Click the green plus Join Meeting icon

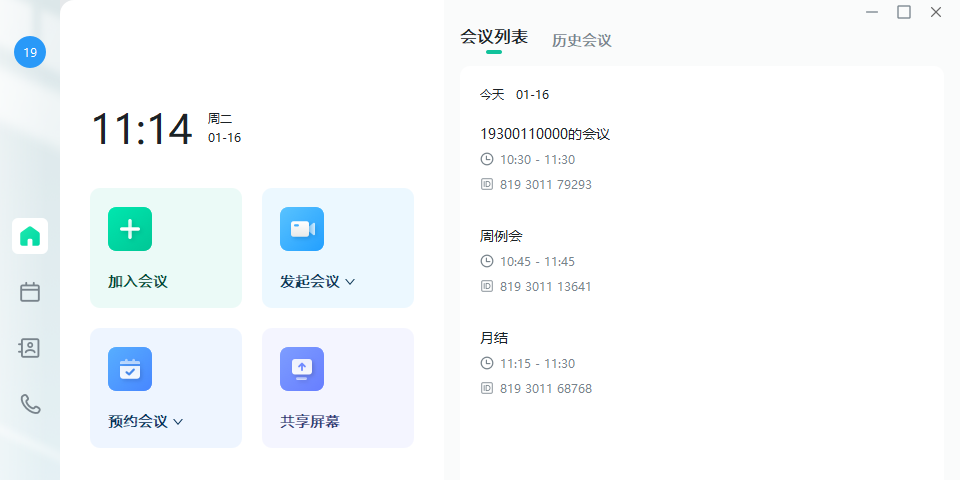point(130,229)
